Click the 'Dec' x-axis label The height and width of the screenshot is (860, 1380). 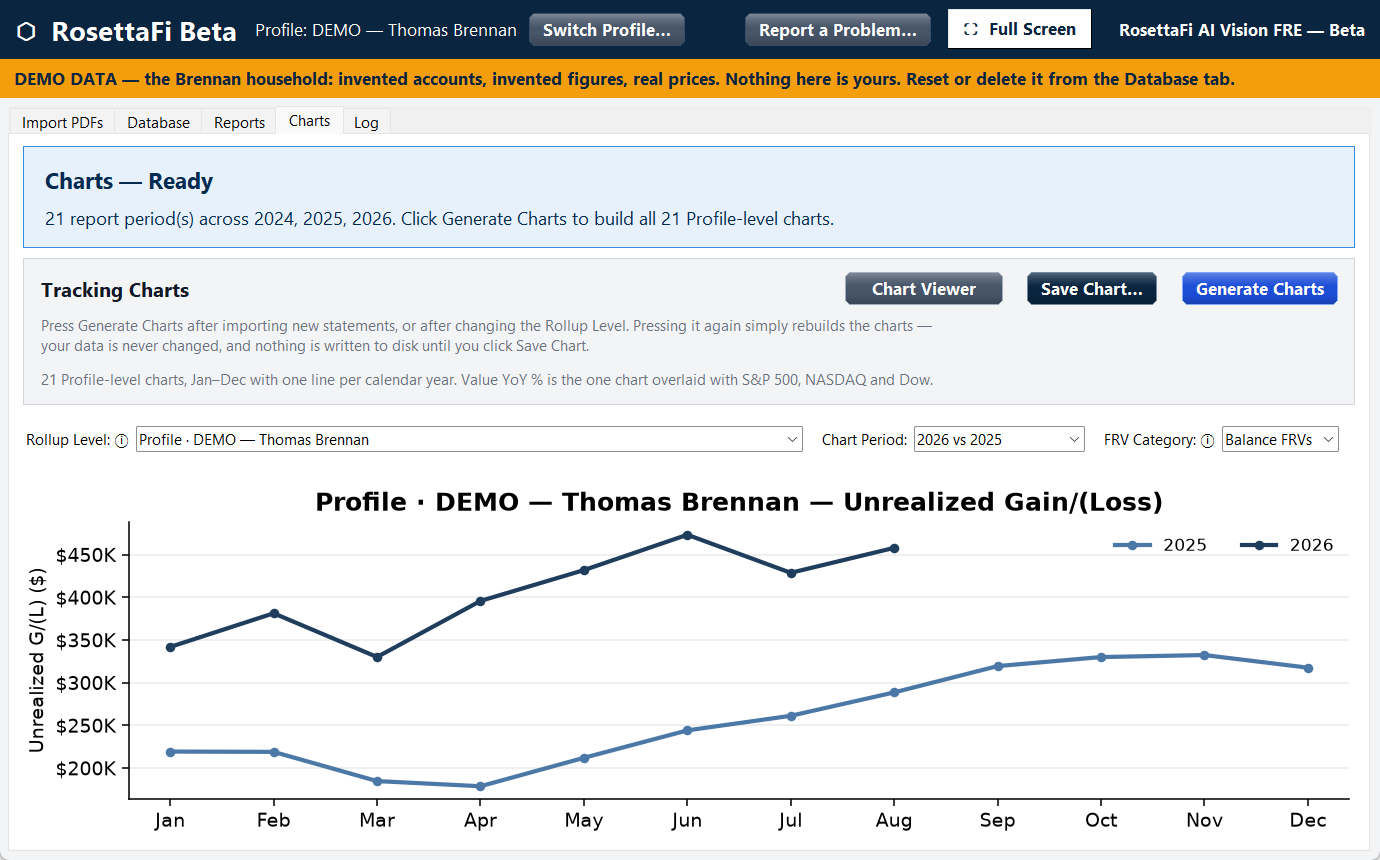click(1308, 821)
